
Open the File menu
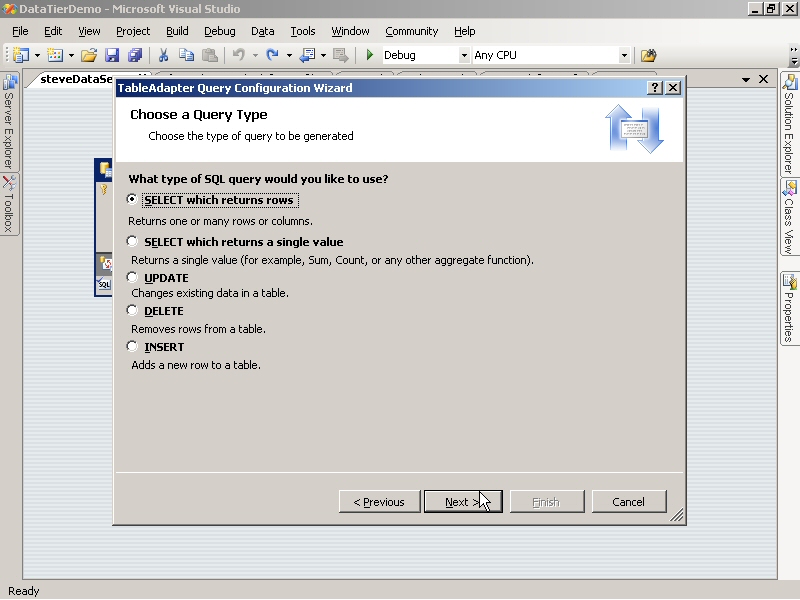point(20,31)
